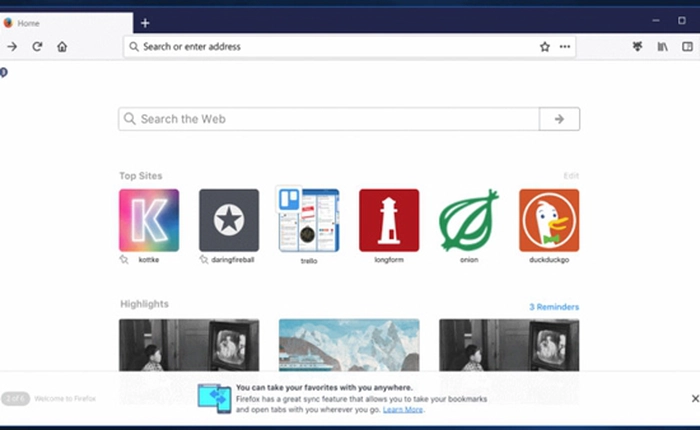Image resolution: width=700 pixels, height=430 pixels.
Task: Click the bold "take your favorites" headline
Action: tap(324, 387)
